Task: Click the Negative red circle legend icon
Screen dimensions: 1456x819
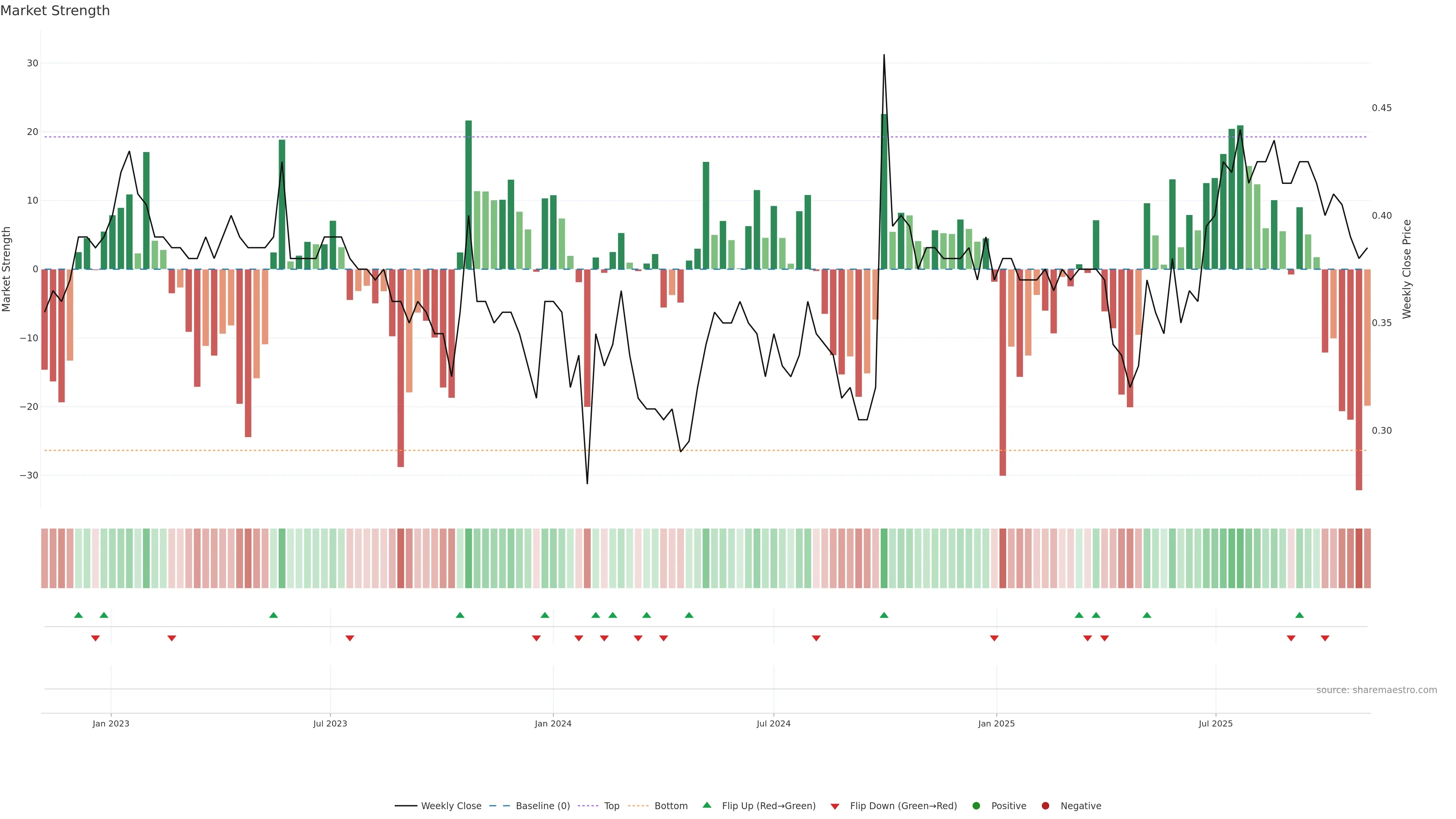Action: click(x=1045, y=806)
